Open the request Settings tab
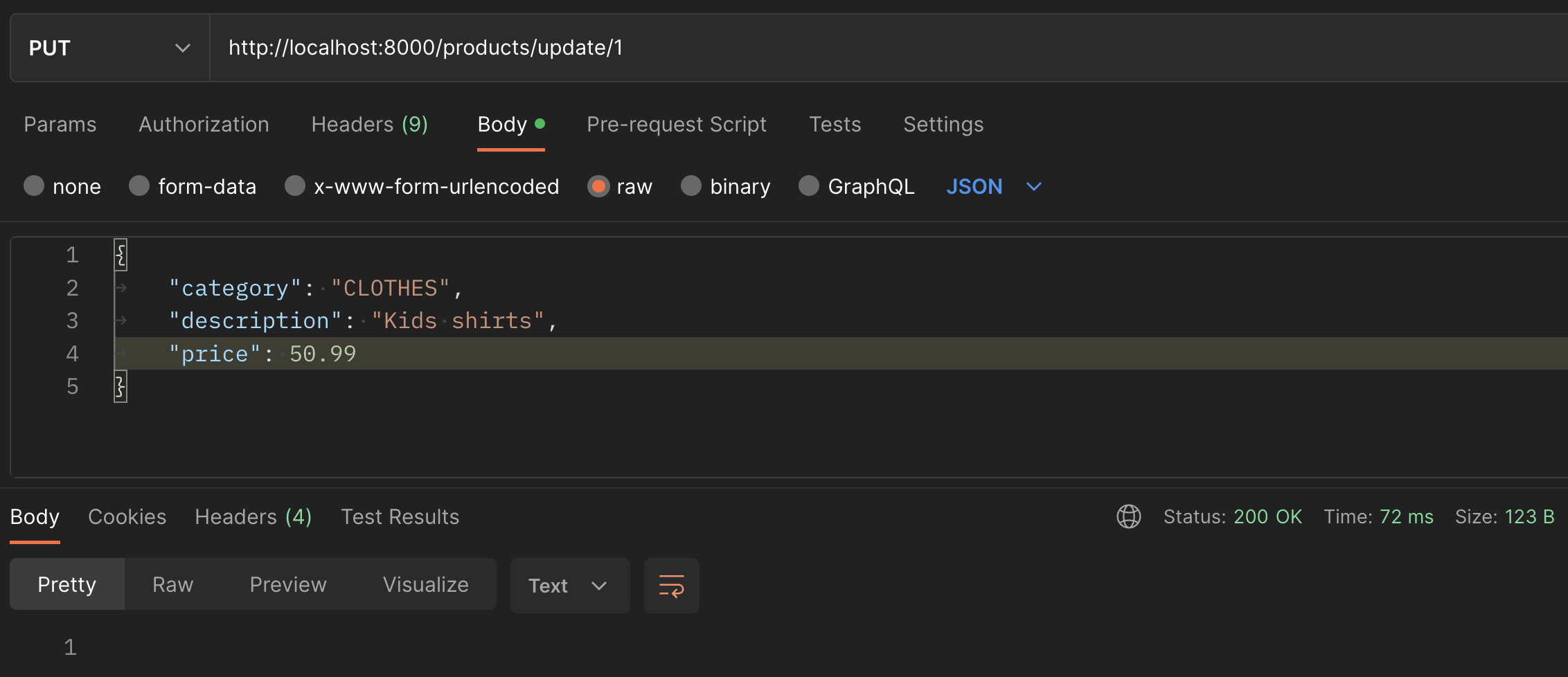The height and width of the screenshot is (677, 1568). pyautogui.click(x=943, y=125)
